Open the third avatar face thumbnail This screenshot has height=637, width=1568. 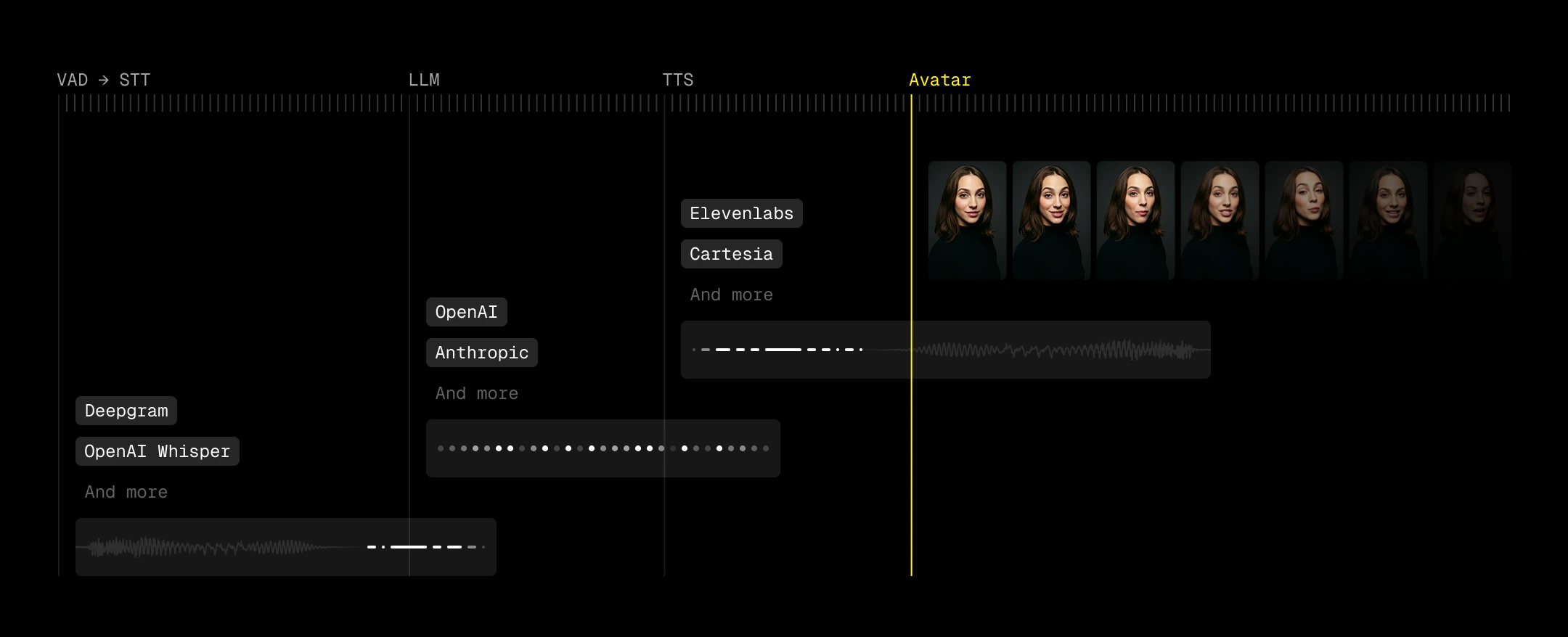click(x=1136, y=221)
